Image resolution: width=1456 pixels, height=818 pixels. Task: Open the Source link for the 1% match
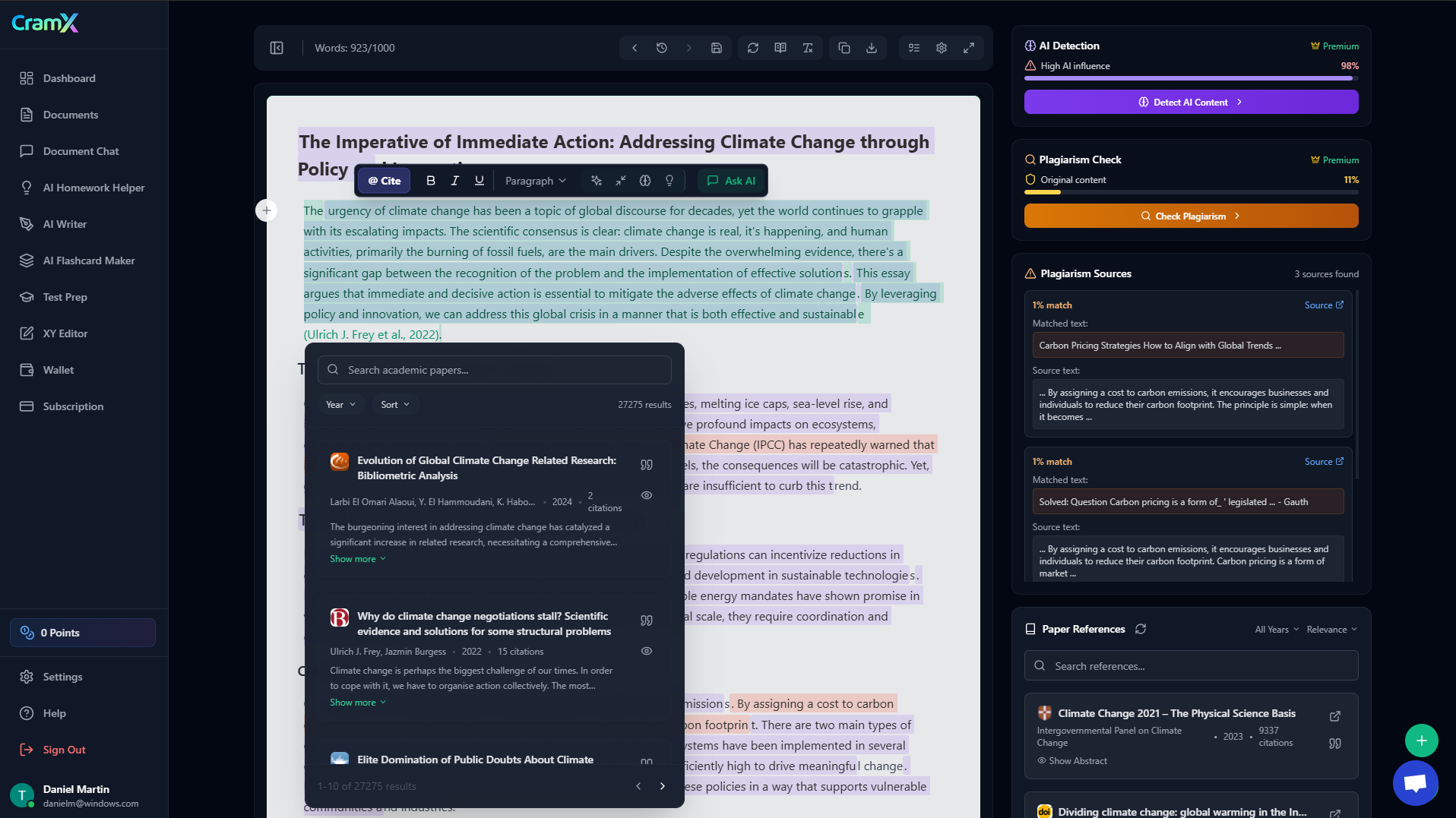[x=1323, y=305]
